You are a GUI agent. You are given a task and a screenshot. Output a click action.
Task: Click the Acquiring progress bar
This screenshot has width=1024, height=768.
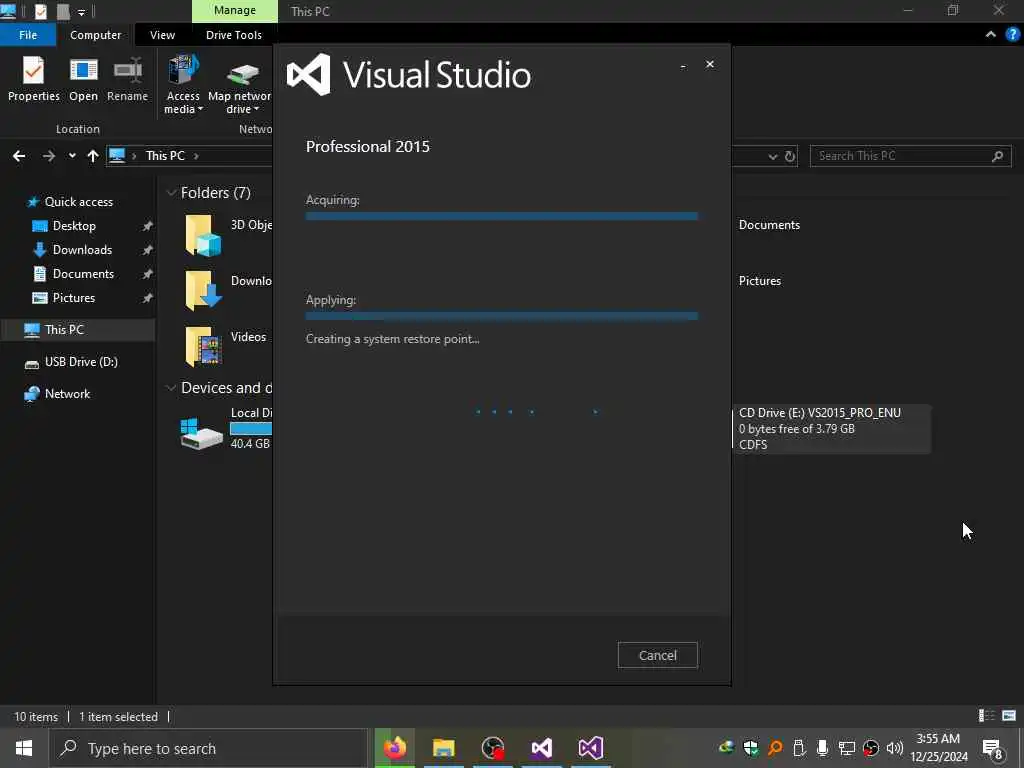coord(502,216)
